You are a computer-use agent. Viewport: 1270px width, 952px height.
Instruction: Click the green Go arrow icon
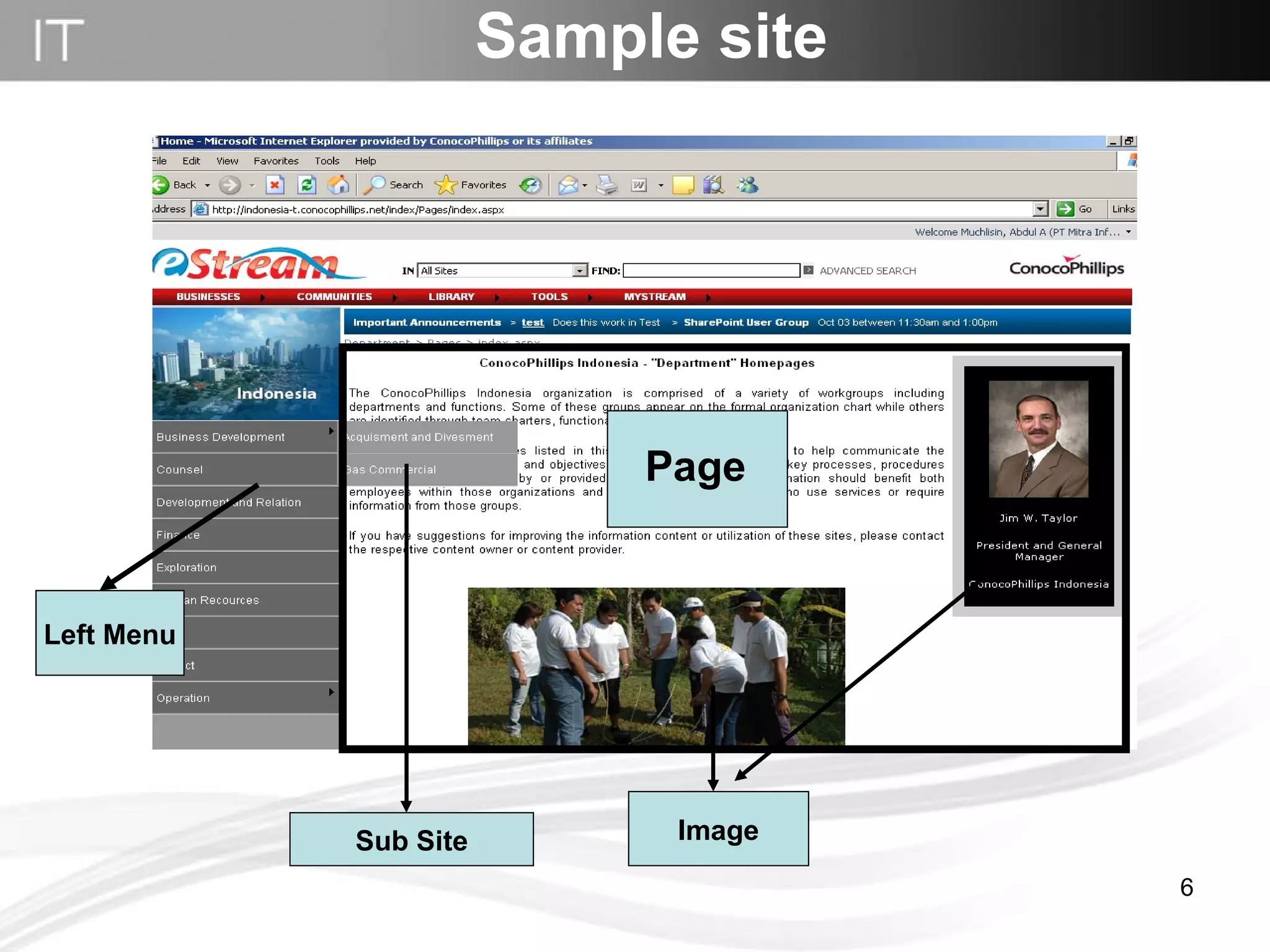[1065, 209]
